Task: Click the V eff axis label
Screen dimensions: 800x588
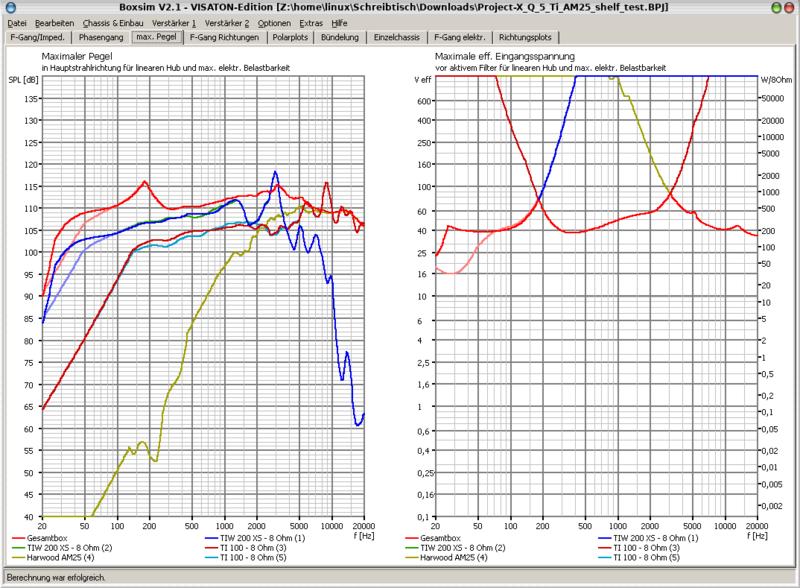Action: coord(422,80)
